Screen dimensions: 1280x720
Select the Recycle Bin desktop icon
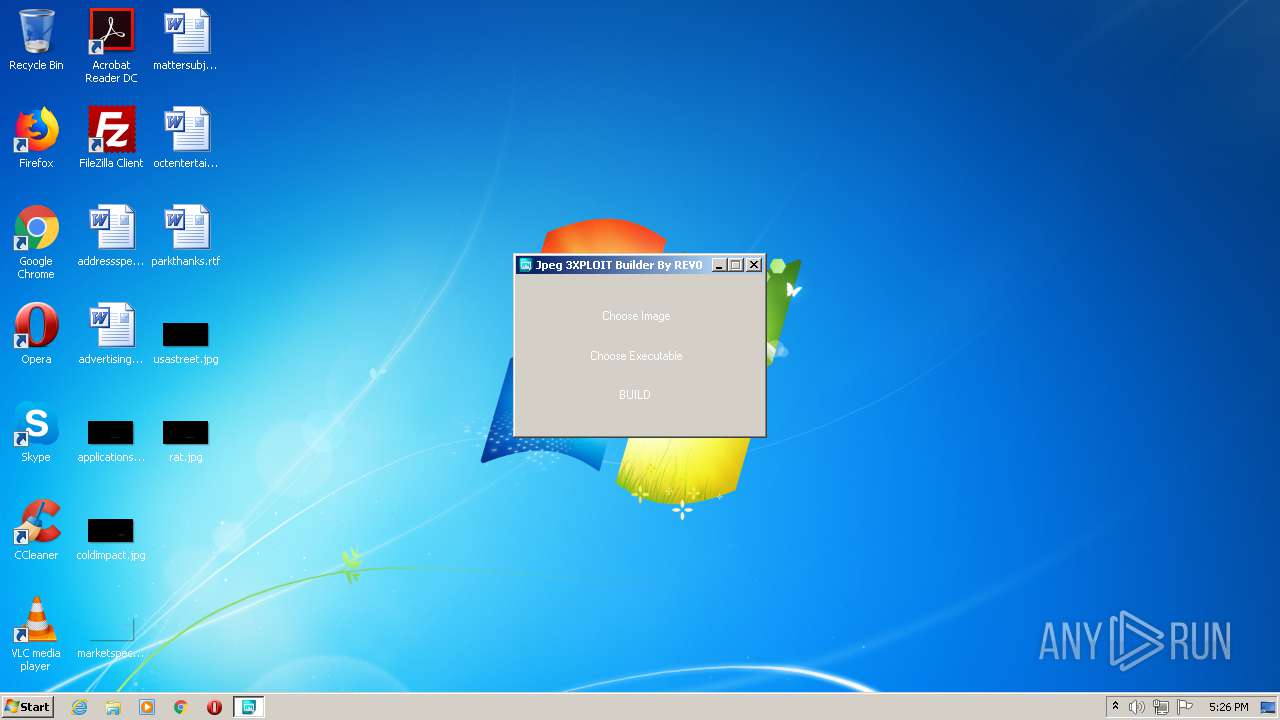coord(36,40)
